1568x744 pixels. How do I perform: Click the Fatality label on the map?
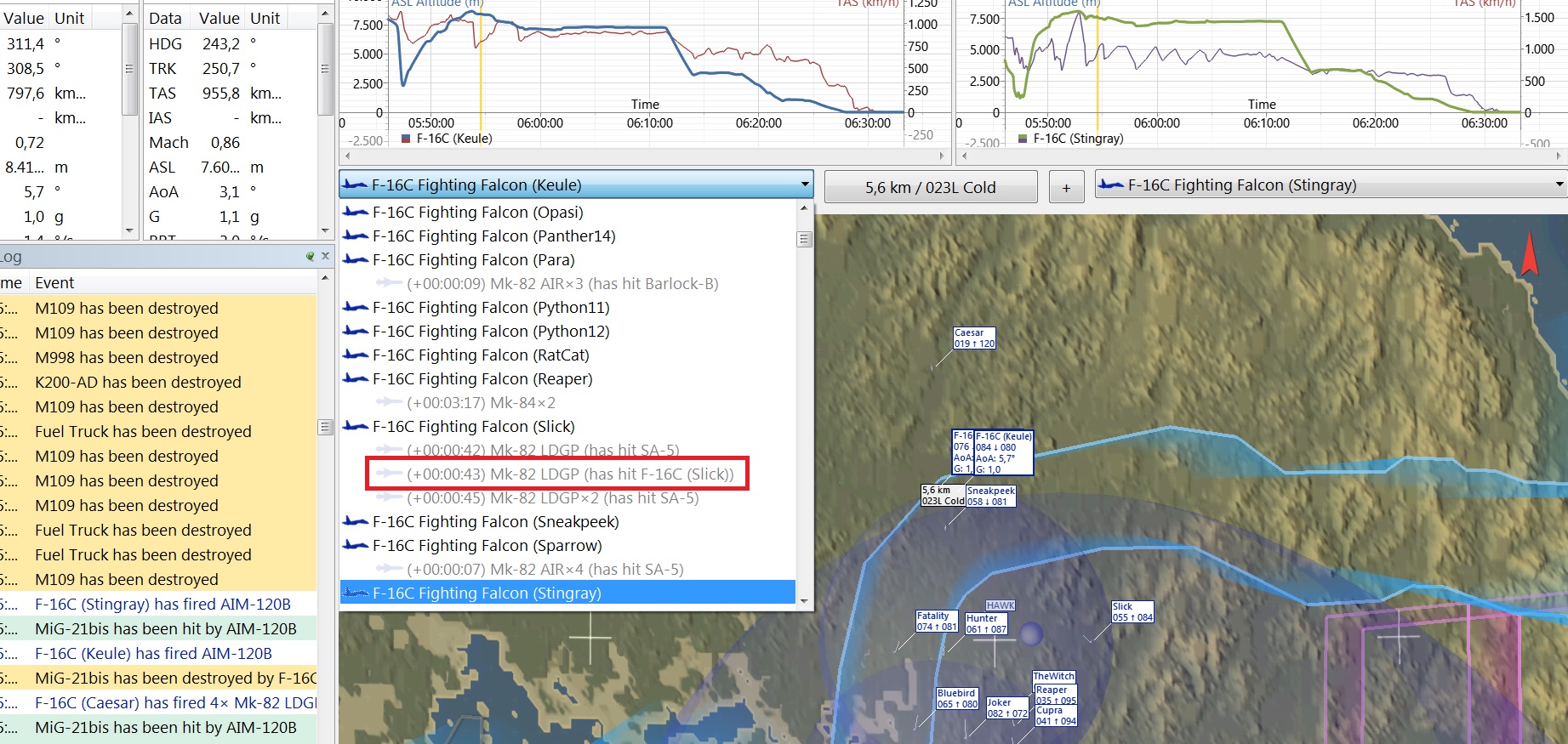(937, 621)
